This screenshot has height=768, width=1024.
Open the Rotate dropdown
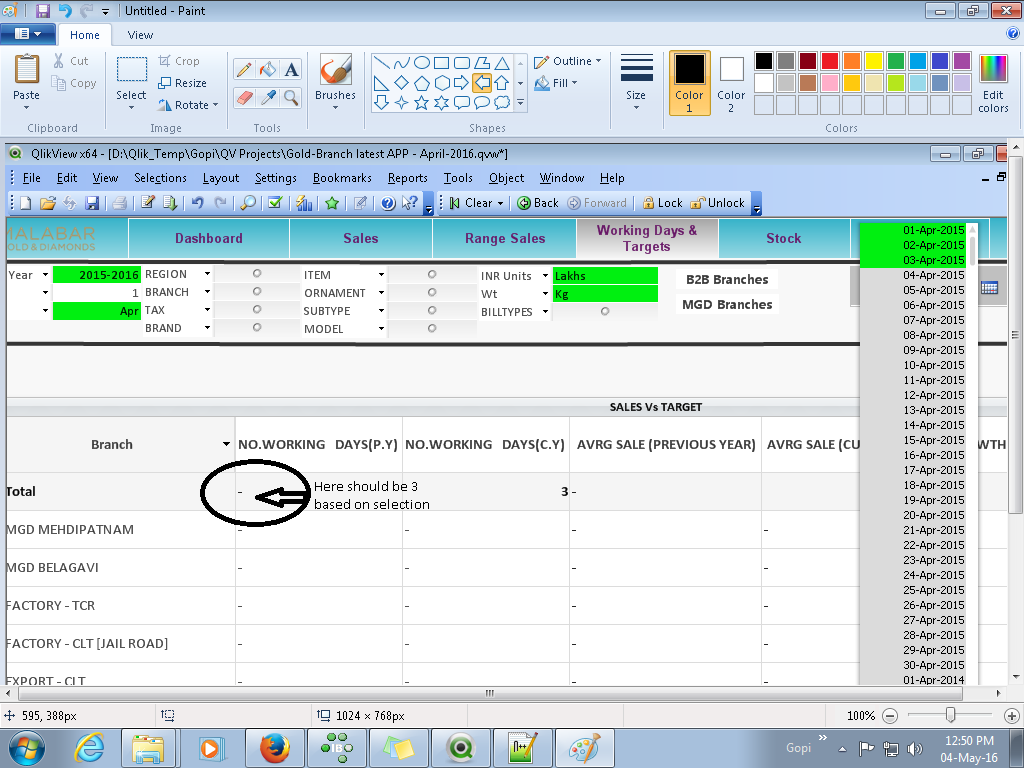point(189,105)
